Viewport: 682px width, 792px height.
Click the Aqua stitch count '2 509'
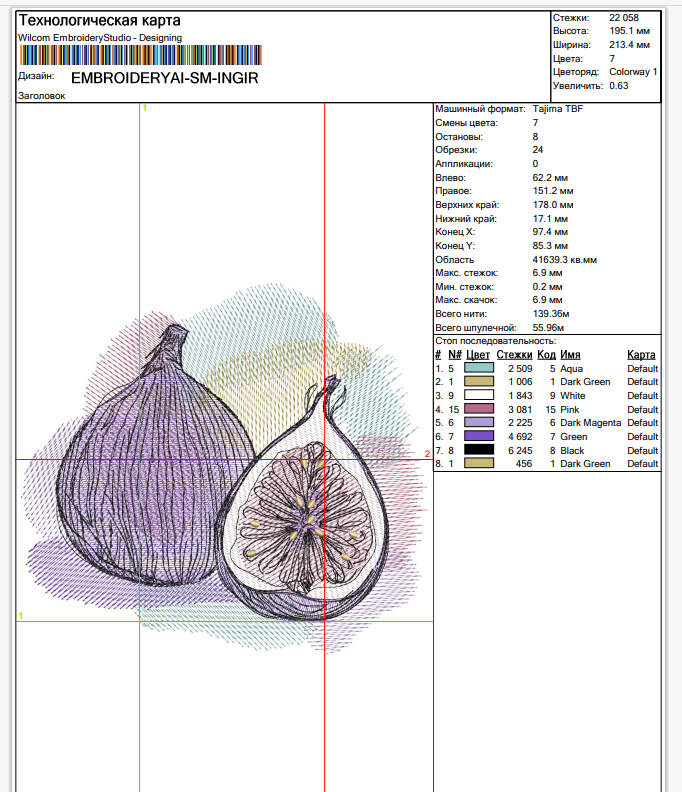tap(520, 369)
